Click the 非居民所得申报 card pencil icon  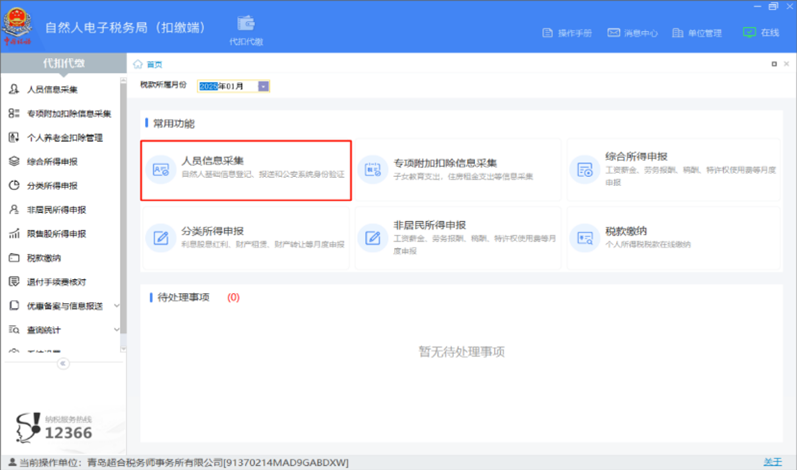(x=373, y=237)
